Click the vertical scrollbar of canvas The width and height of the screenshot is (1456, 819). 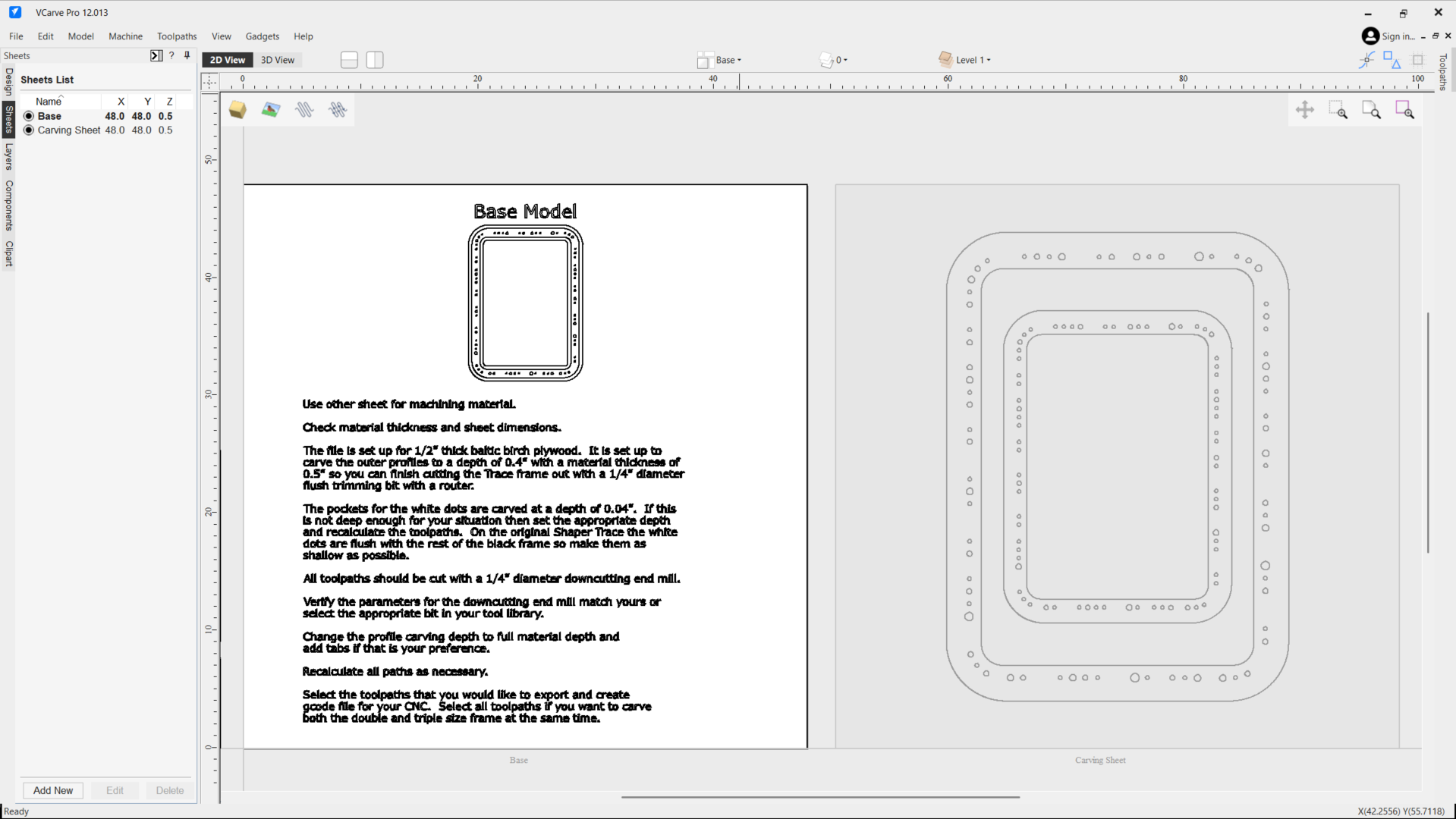(x=1428, y=432)
